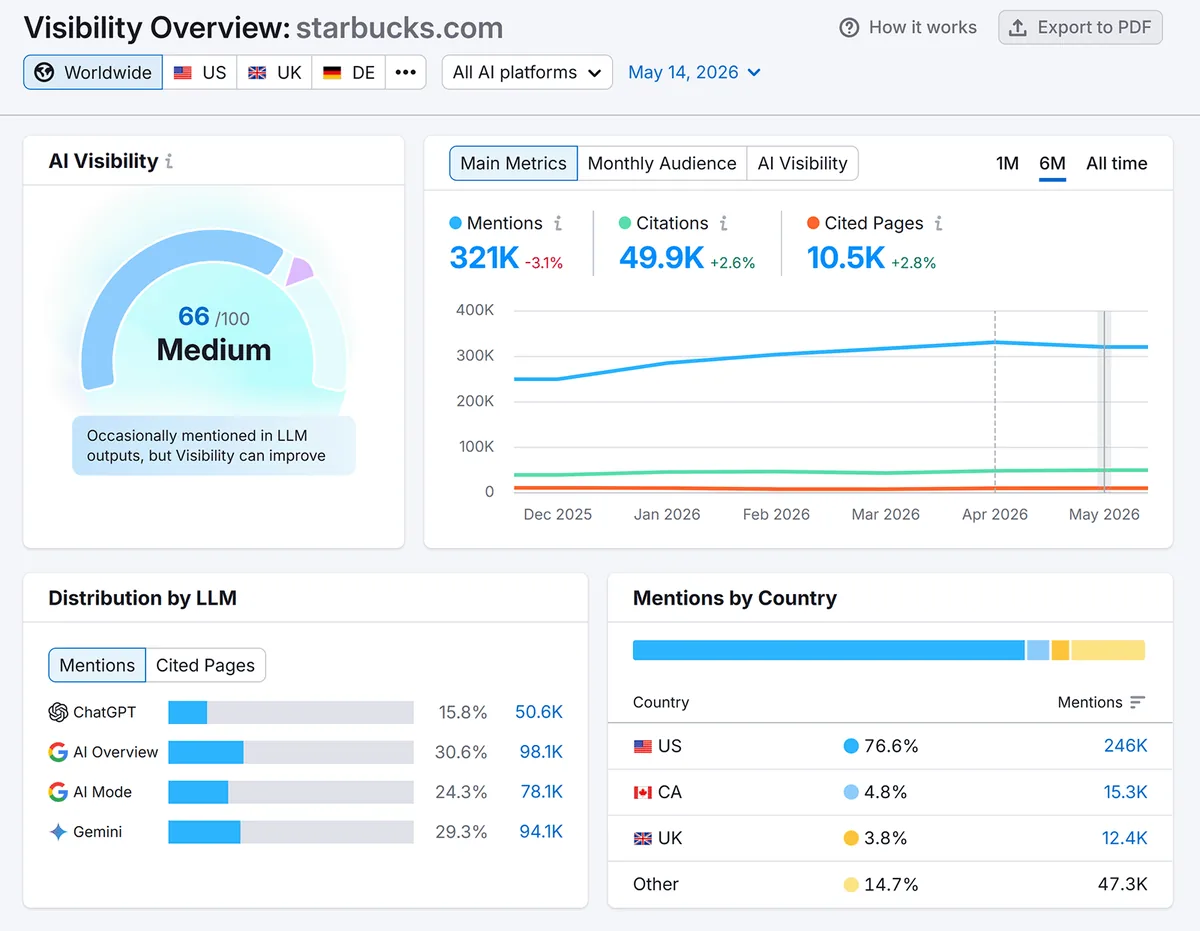Open the Main Metrics tab

513,163
